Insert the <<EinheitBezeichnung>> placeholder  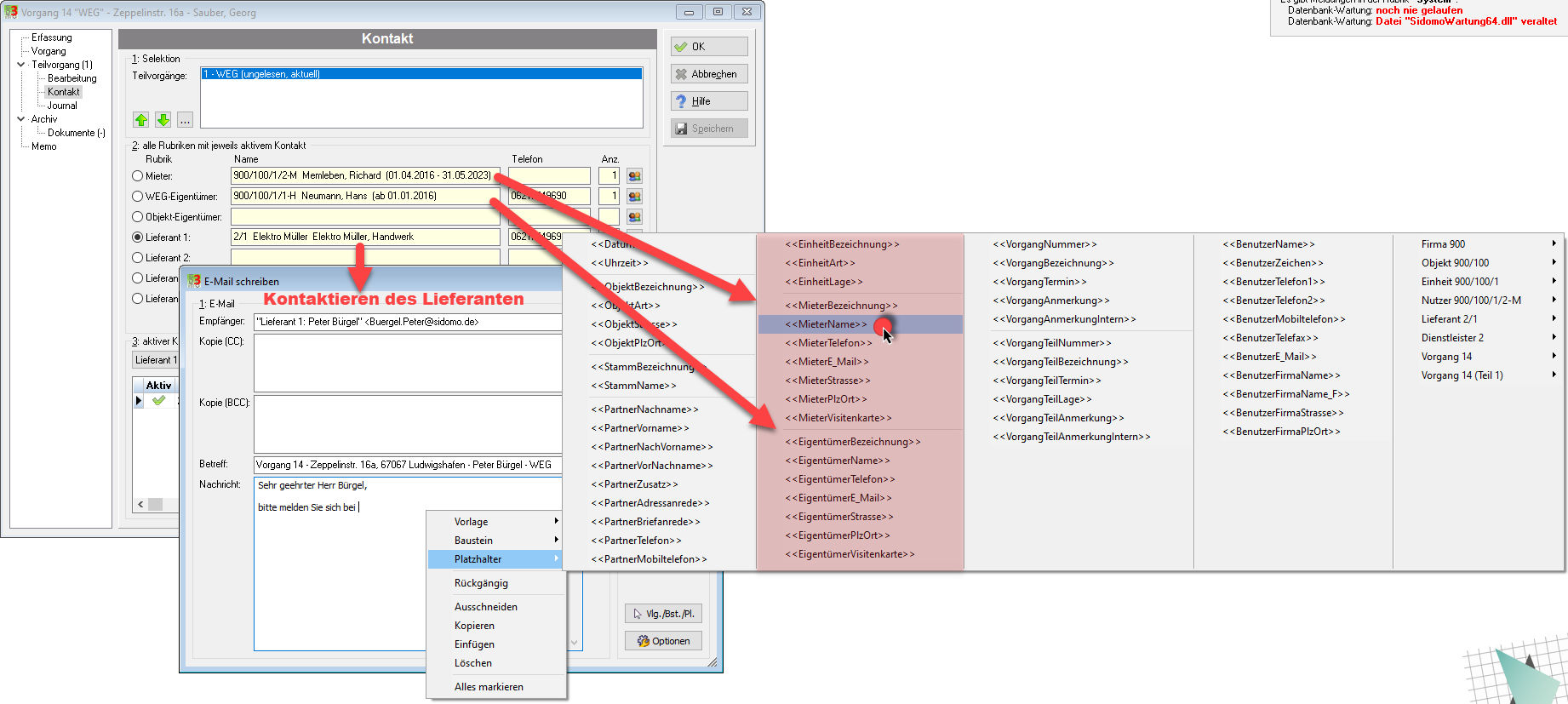842,244
